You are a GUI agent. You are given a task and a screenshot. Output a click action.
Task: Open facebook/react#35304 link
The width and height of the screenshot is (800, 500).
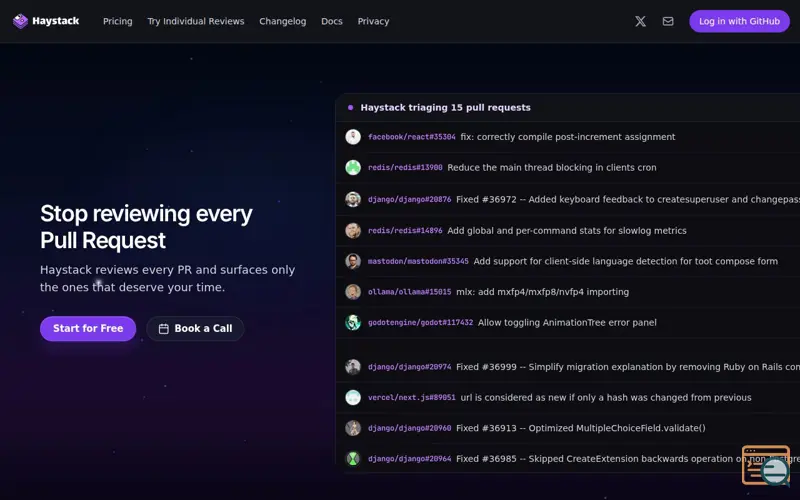pyautogui.click(x=412, y=137)
